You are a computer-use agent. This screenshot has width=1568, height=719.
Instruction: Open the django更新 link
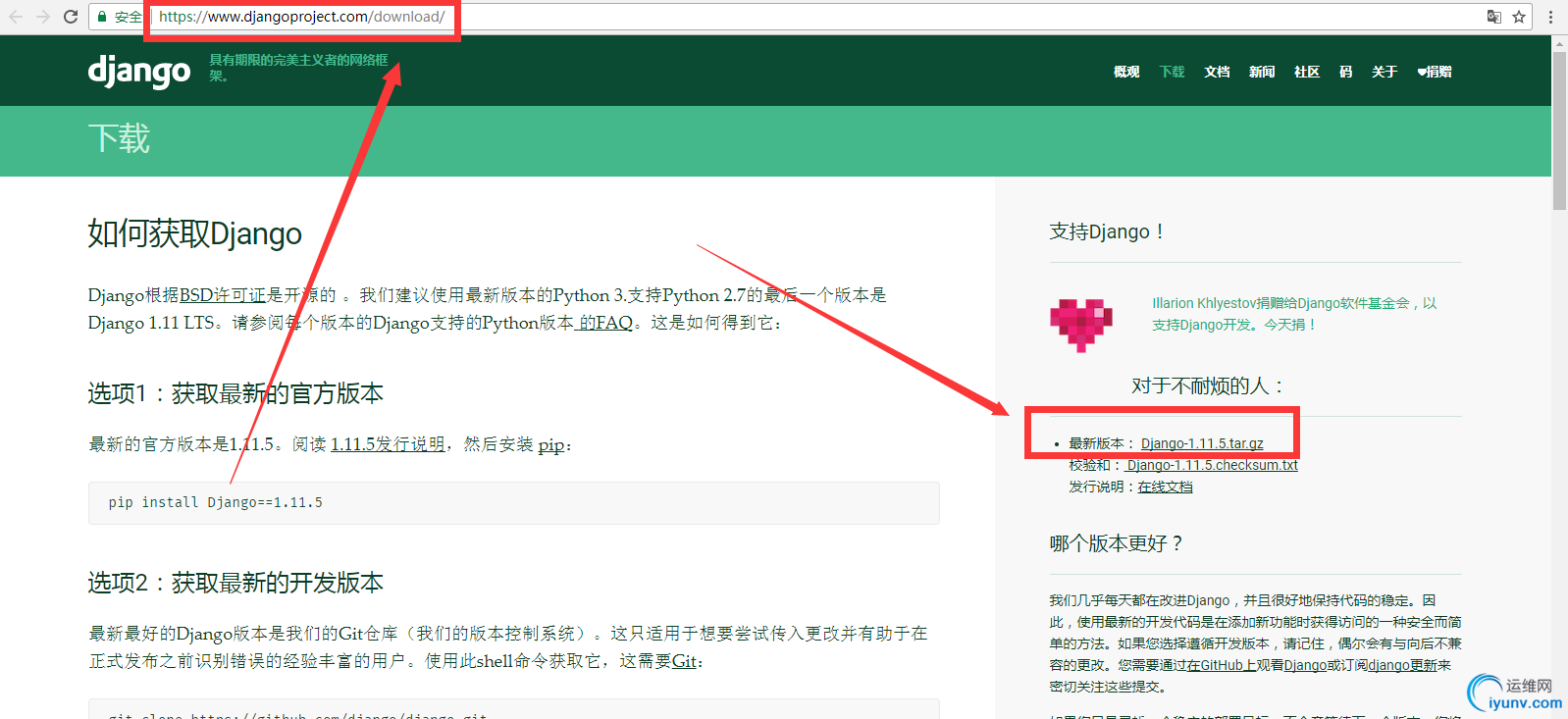tap(1403, 665)
